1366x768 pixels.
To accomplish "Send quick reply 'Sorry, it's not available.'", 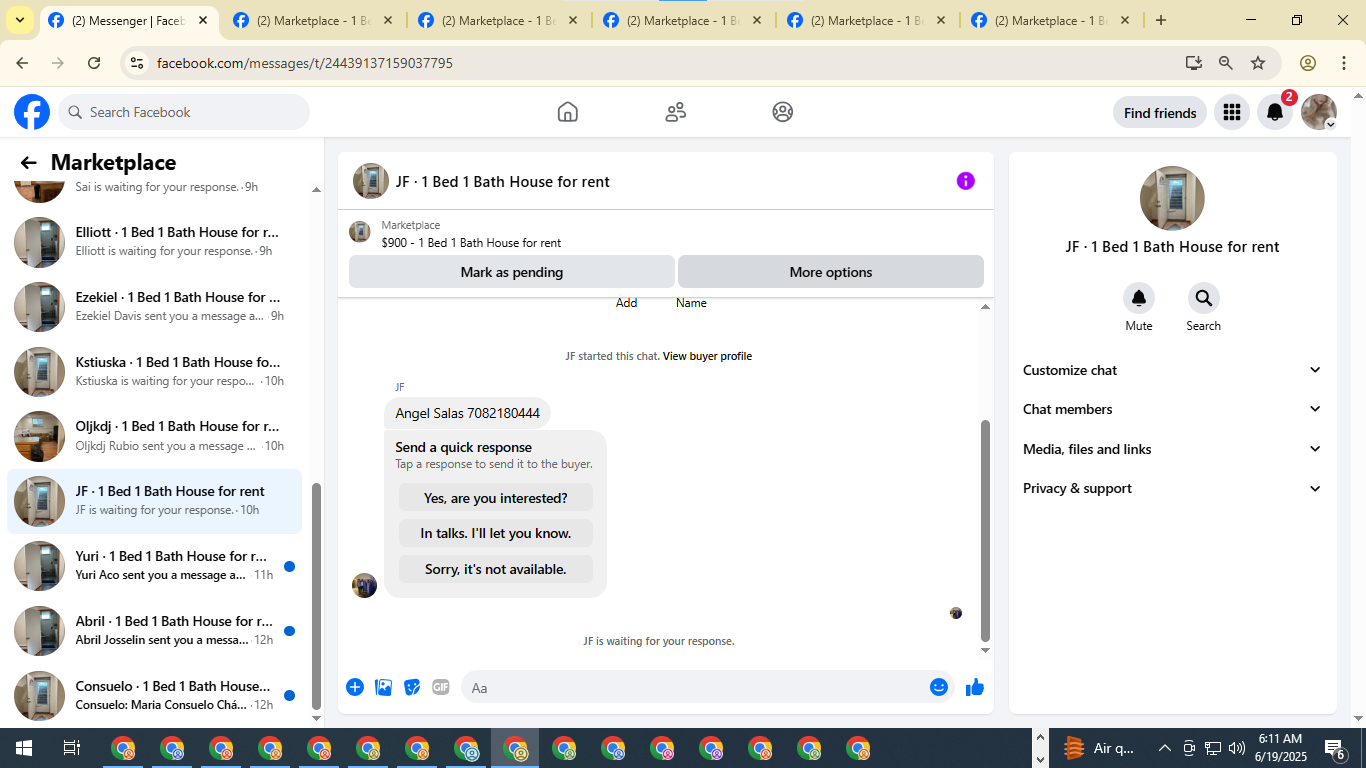I will 496,569.
